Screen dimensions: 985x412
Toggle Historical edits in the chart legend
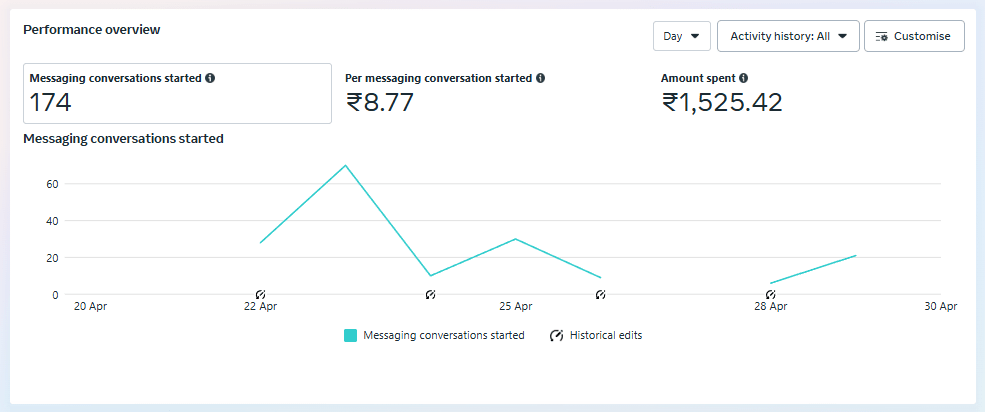coord(596,336)
